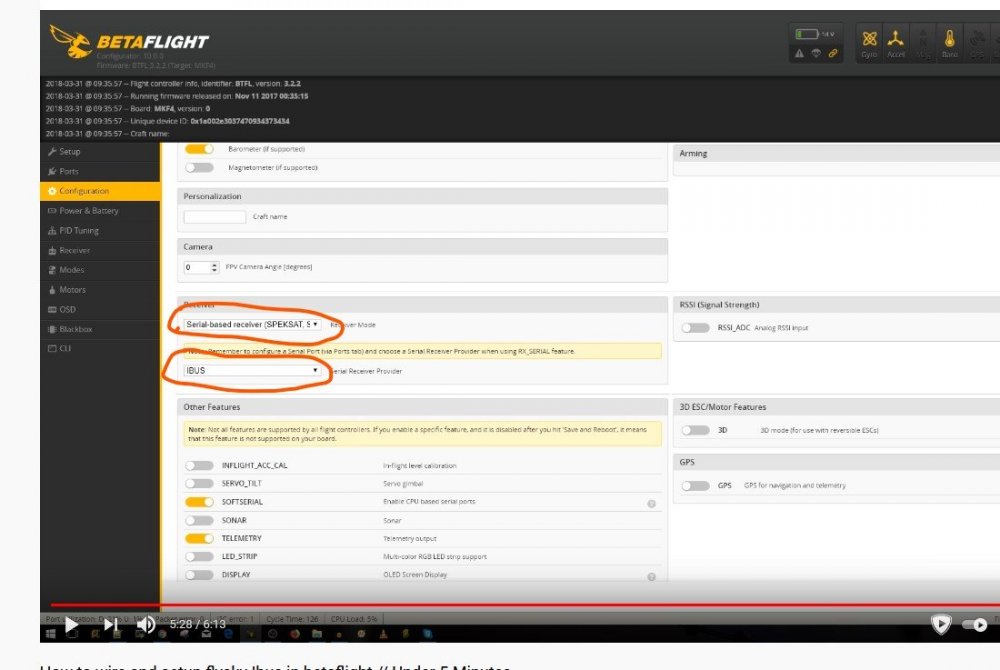Click the failsafe parachute status icon
Screen dimensions: 1000x670
[816, 54]
